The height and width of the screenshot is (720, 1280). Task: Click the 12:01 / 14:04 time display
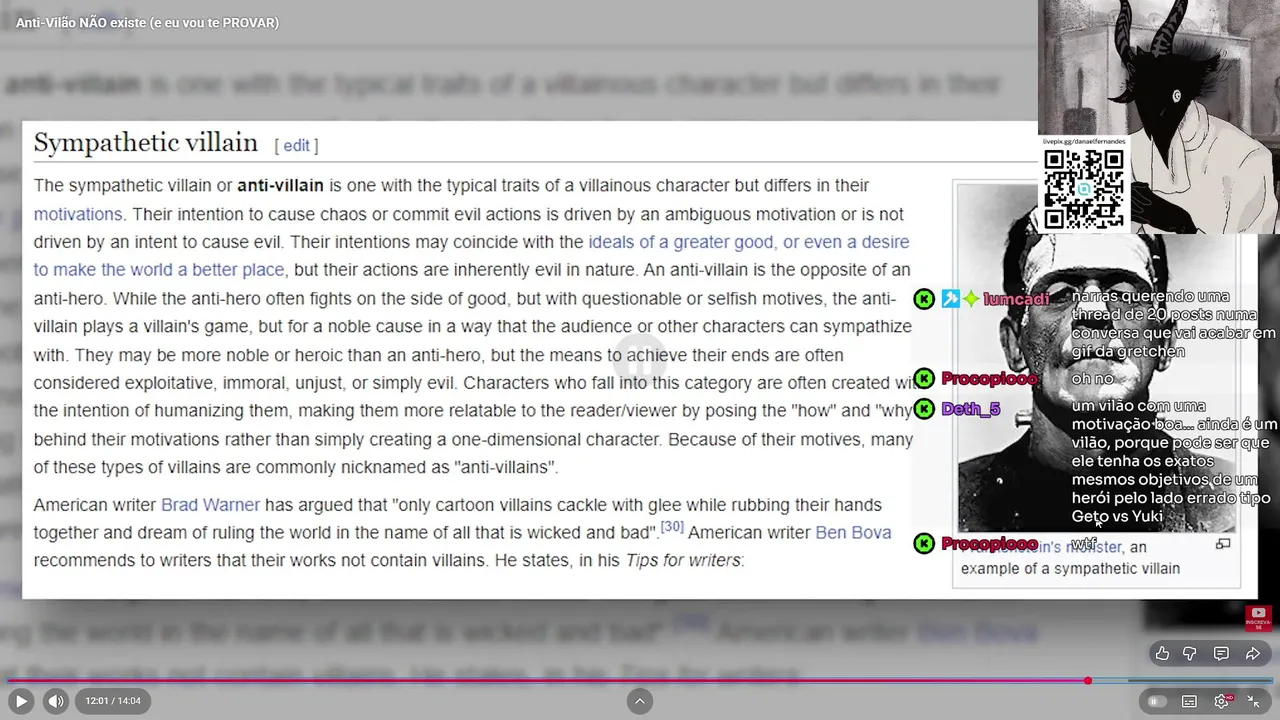[112, 701]
